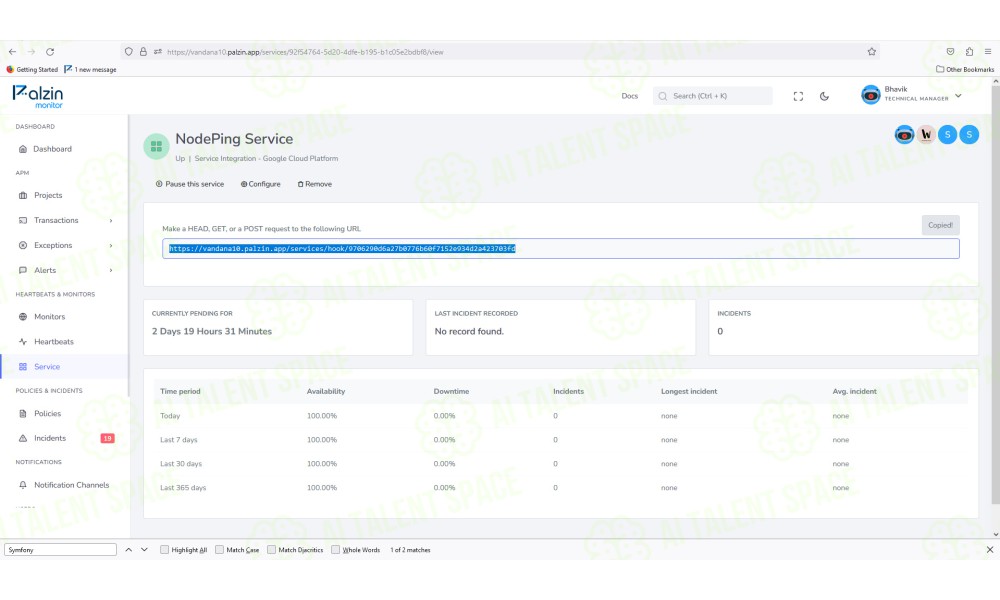The height and width of the screenshot is (600, 1000).
Task: Click '2 Days 19 Hours 31 Minutes' pending value
Action: [x=212, y=332]
